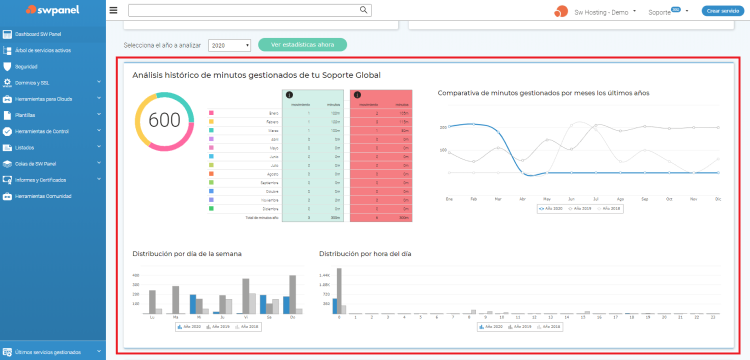Image resolution: width=750 pixels, height=360 pixels.
Task: Click the Plantillas document icon
Action: [7, 115]
